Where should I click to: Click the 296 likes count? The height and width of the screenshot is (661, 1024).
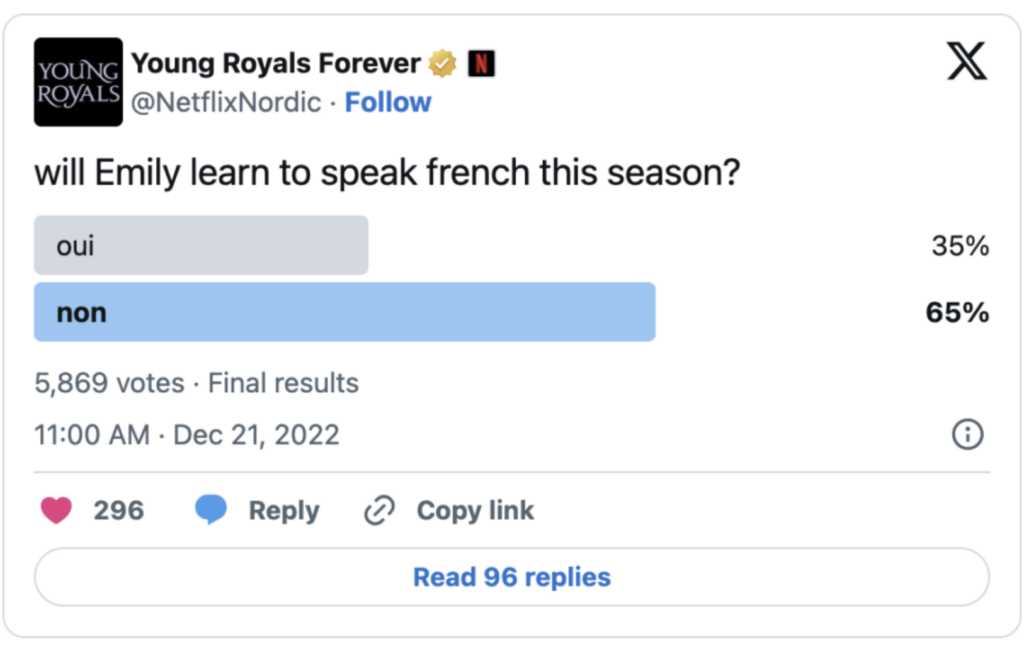[119, 511]
